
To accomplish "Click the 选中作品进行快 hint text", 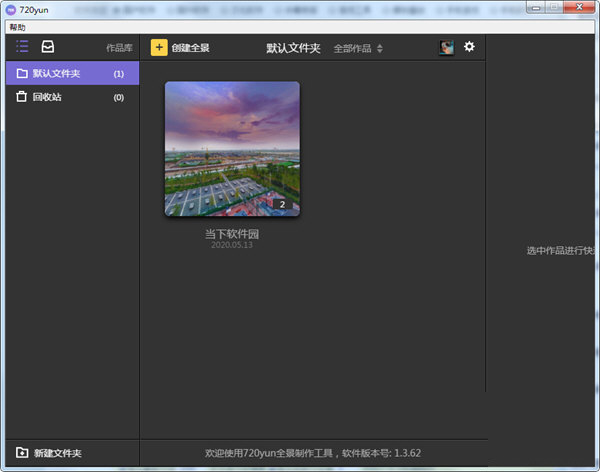I will coord(561,251).
